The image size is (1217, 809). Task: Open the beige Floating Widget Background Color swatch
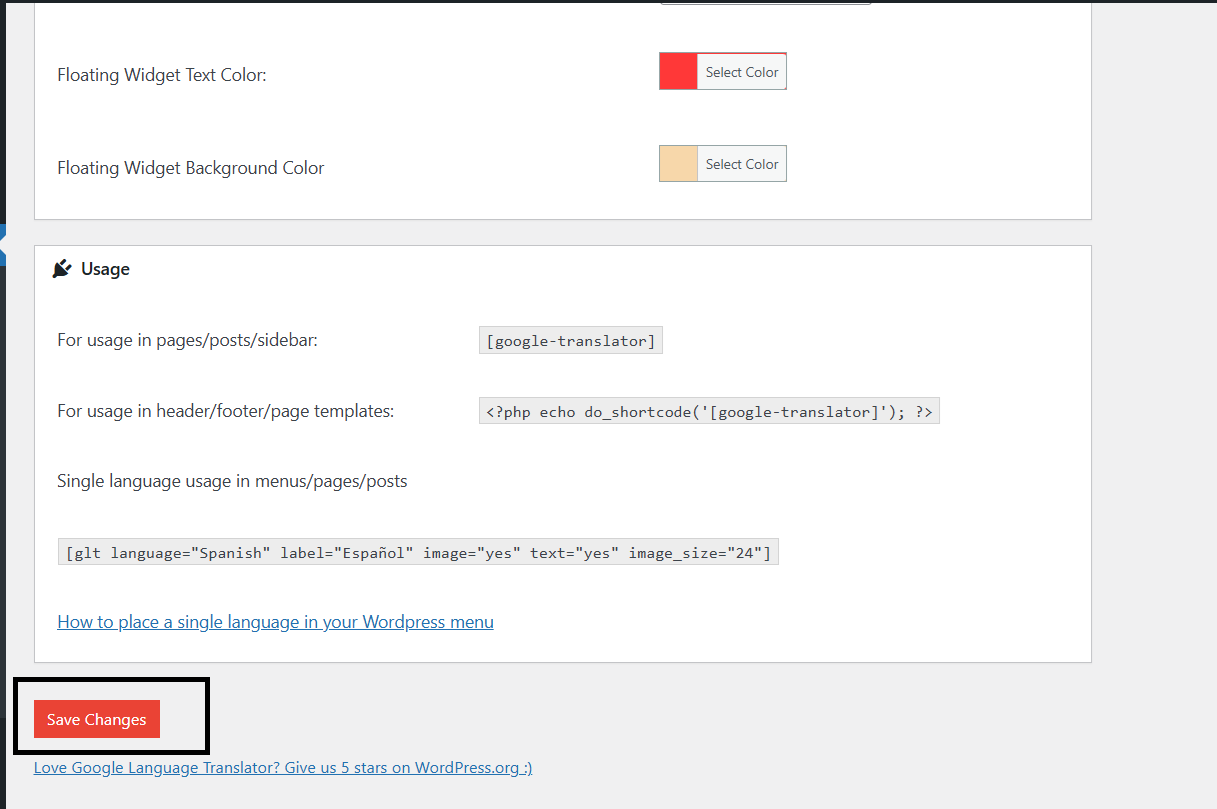(x=678, y=164)
